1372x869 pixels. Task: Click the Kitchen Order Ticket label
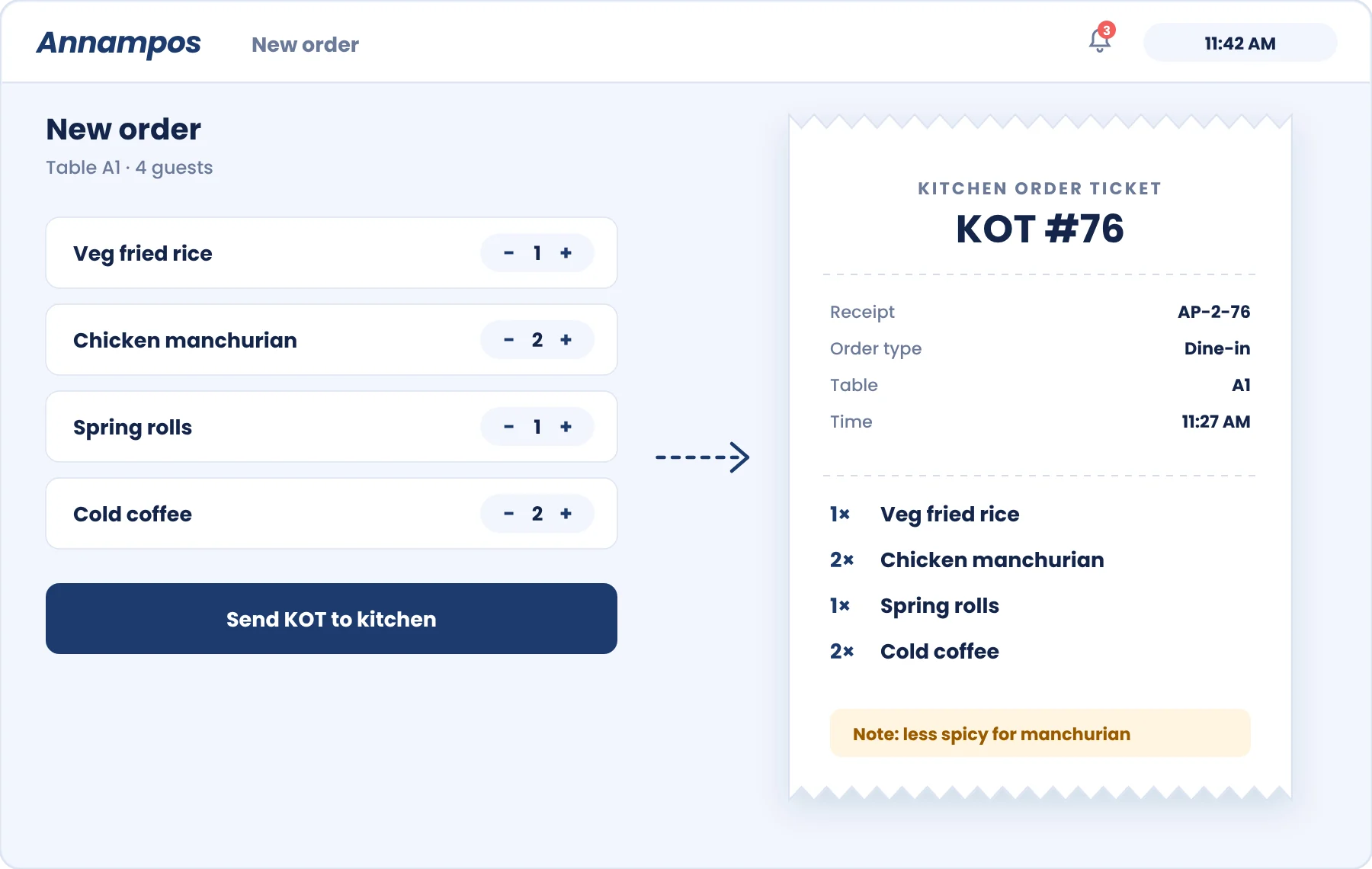[x=1040, y=188]
